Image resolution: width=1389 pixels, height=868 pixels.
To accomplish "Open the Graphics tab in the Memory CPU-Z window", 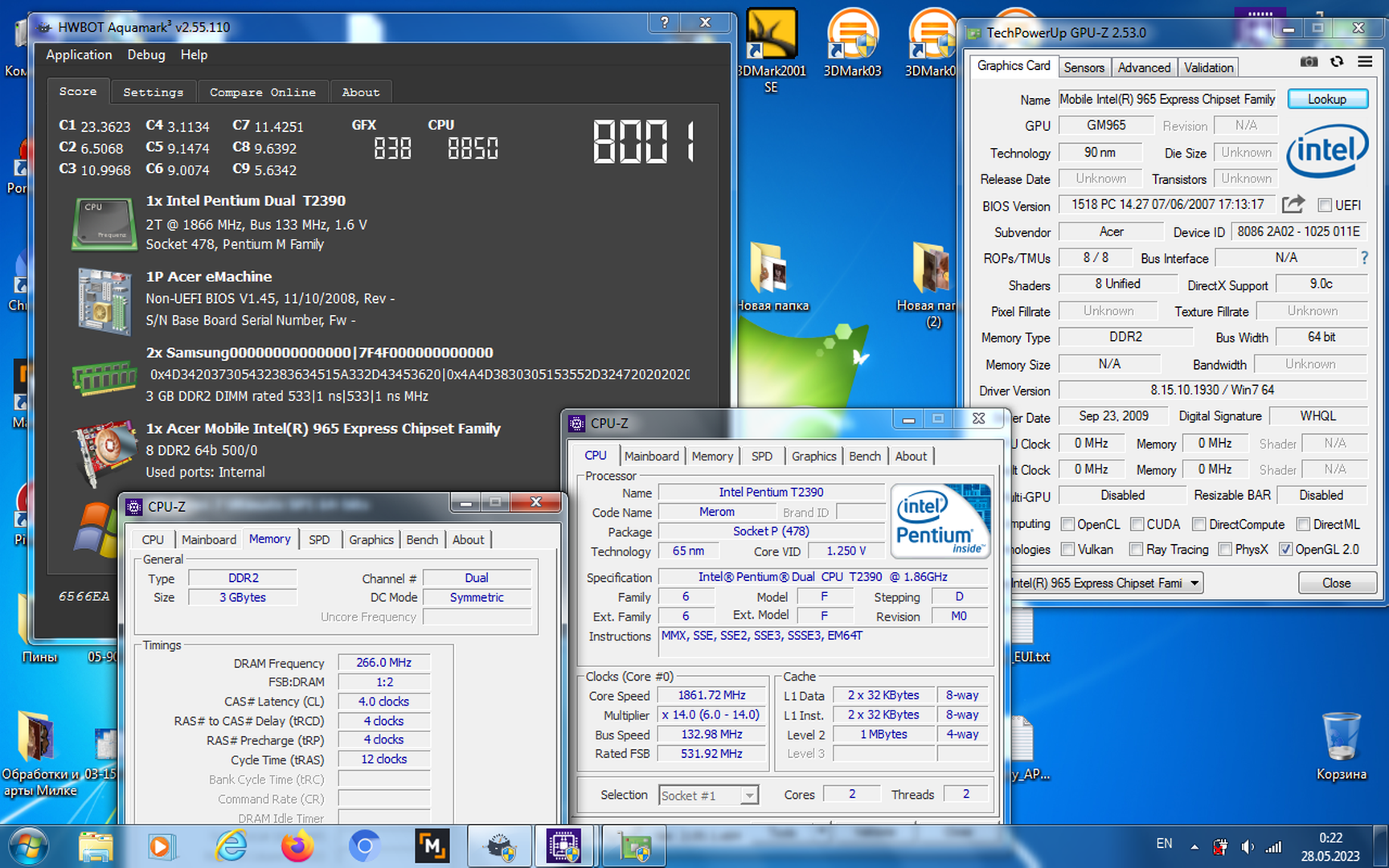I will tap(371, 540).
